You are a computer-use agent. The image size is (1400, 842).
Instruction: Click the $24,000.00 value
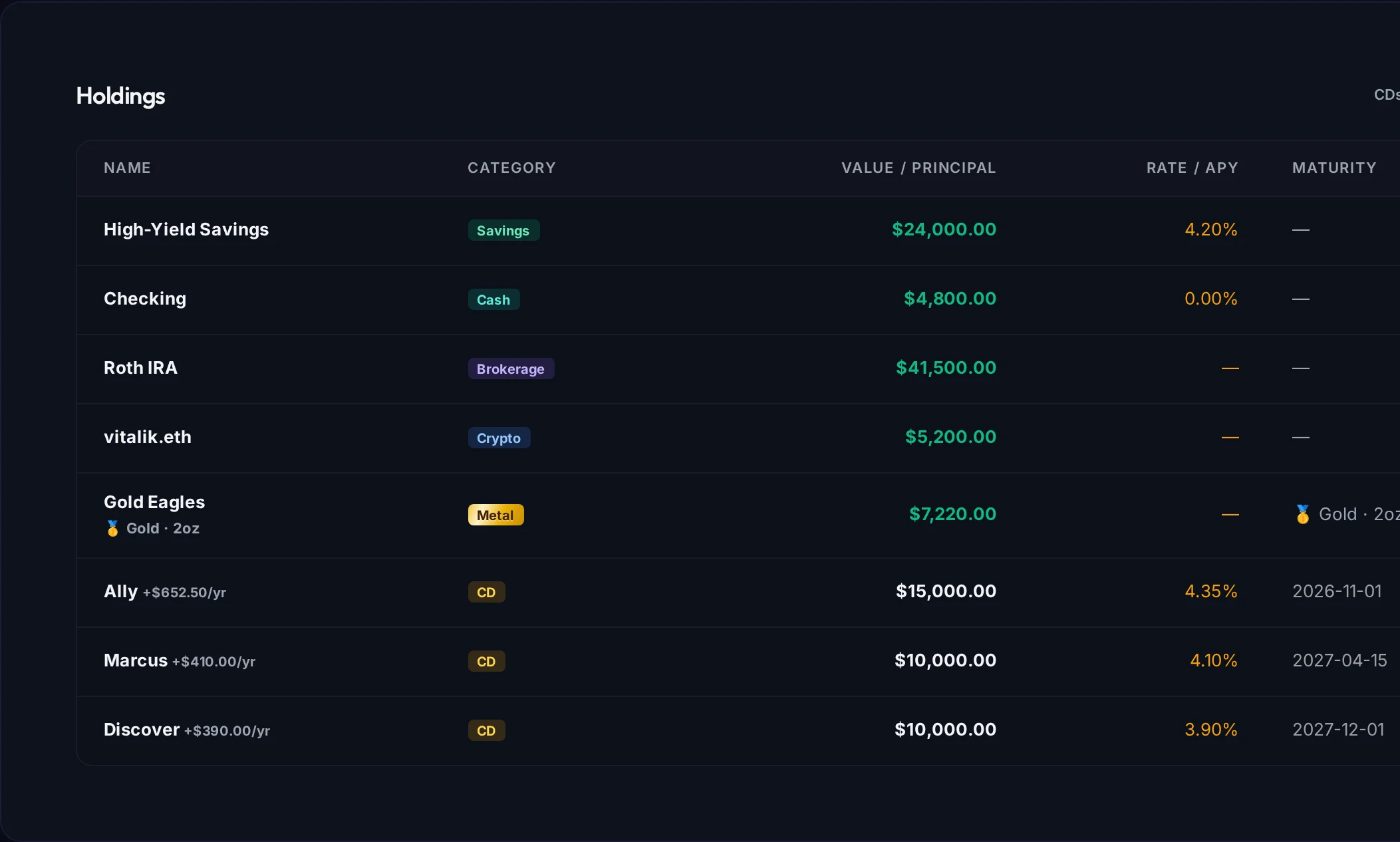pos(944,229)
